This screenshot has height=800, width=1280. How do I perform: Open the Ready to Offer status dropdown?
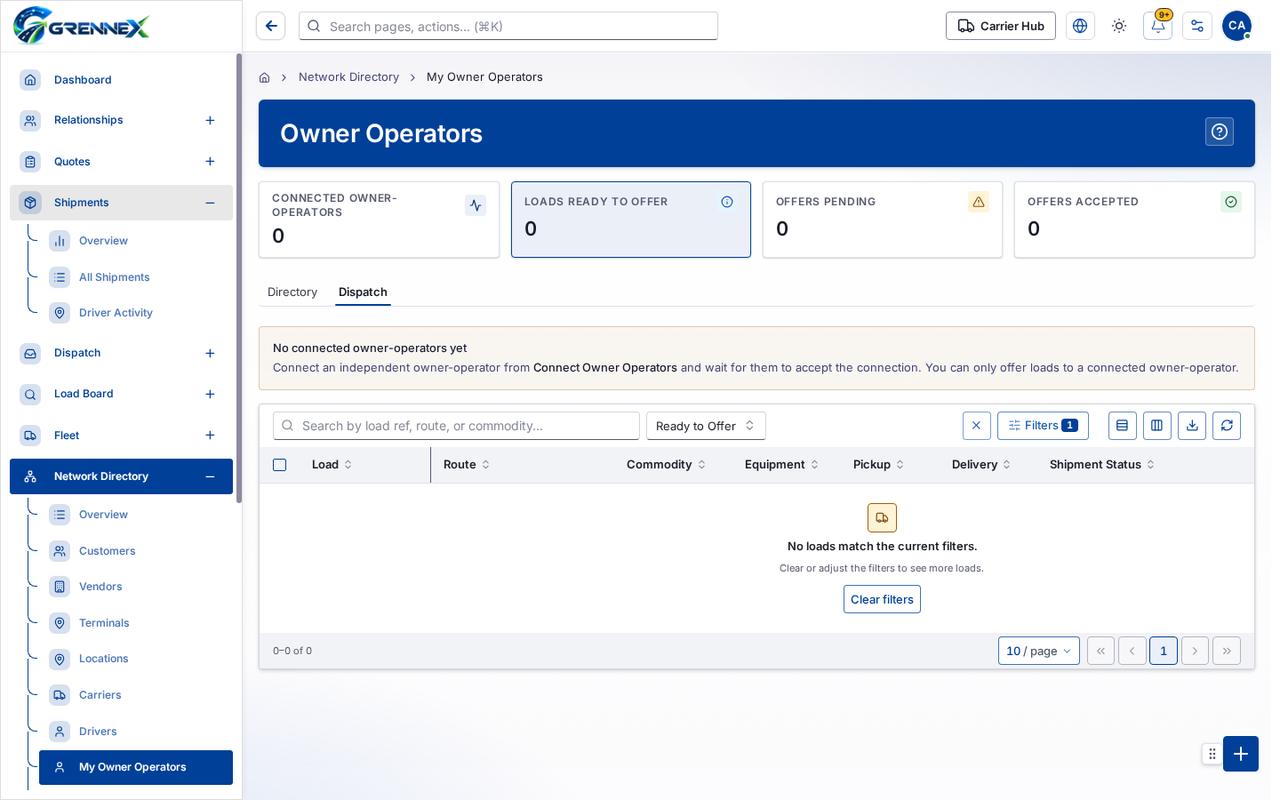coord(706,426)
